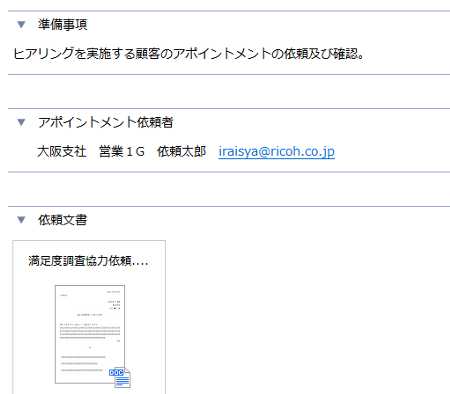The image size is (450, 394).
Task: Click the DOC file type icon
Action: click(119, 377)
